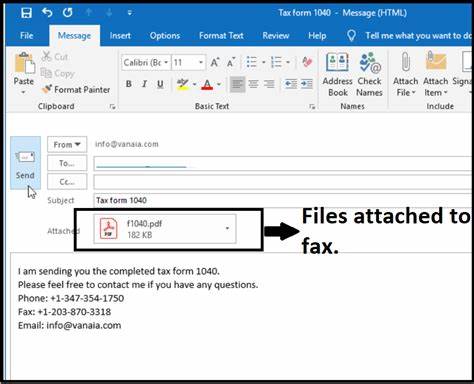Undo the last action
This screenshot has height=384, width=474.
(47, 13)
